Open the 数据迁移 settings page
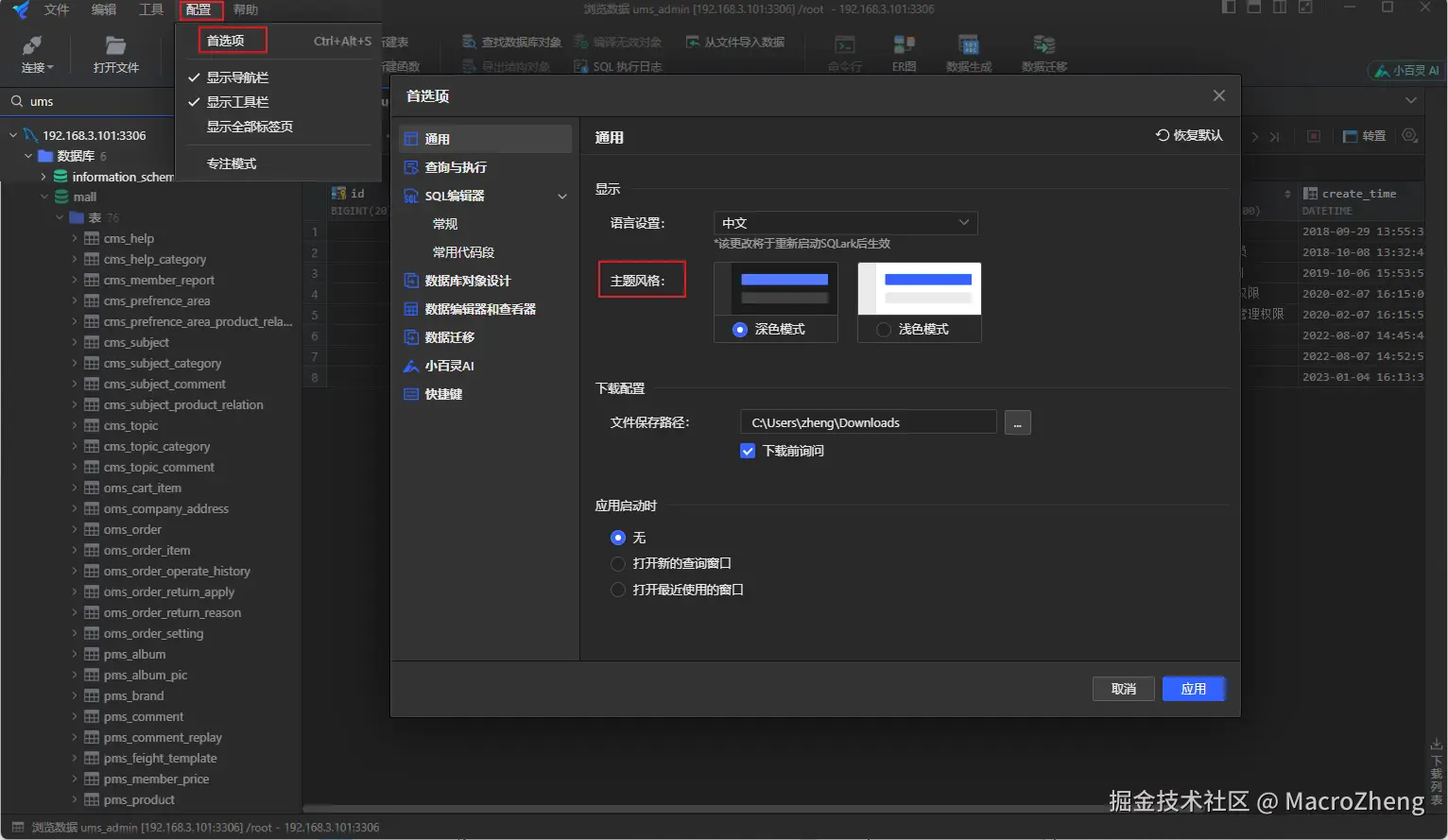The height and width of the screenshot is (840, 1448). click(x=485, y=337)
